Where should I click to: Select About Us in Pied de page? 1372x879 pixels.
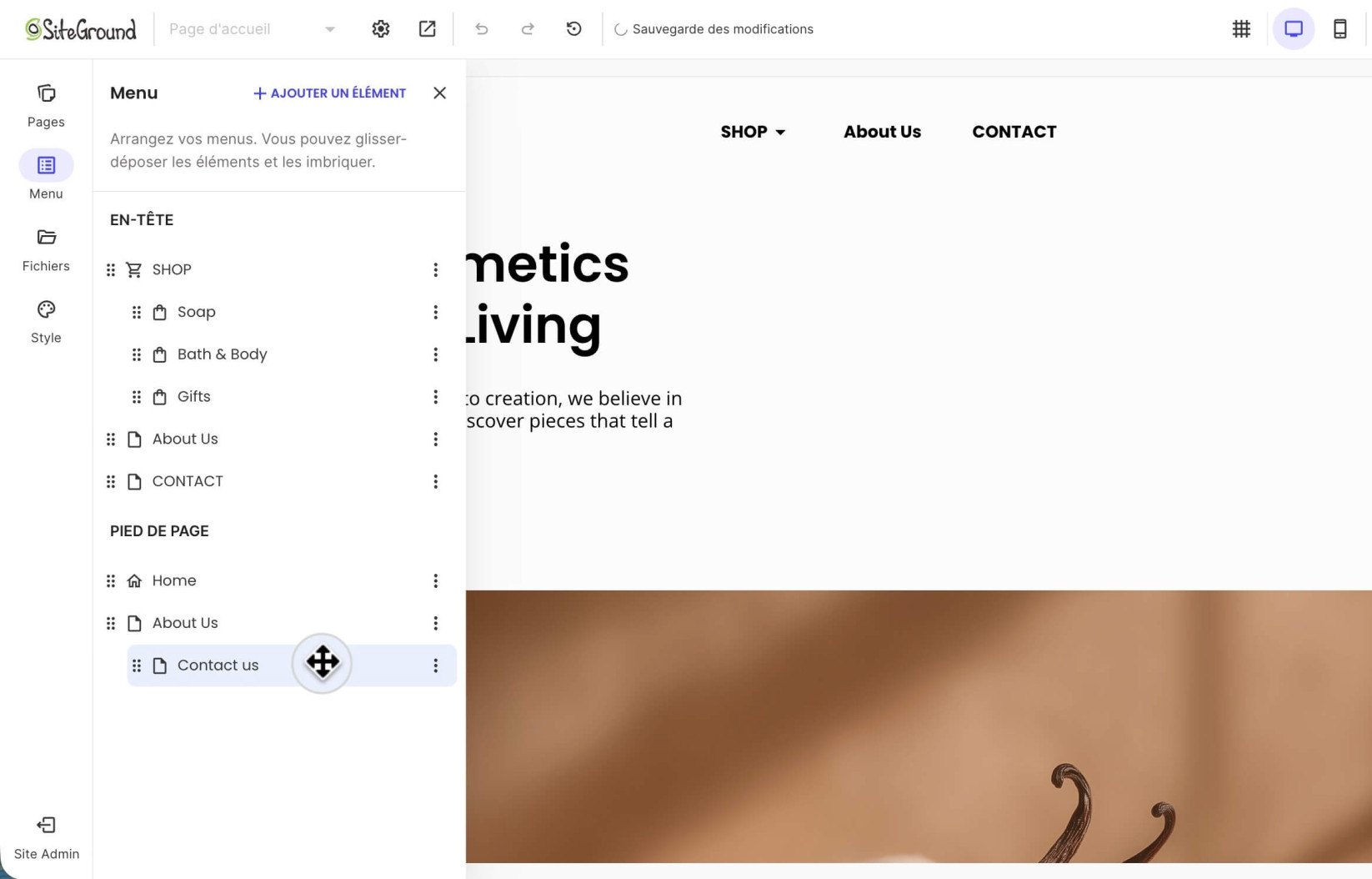185,623
